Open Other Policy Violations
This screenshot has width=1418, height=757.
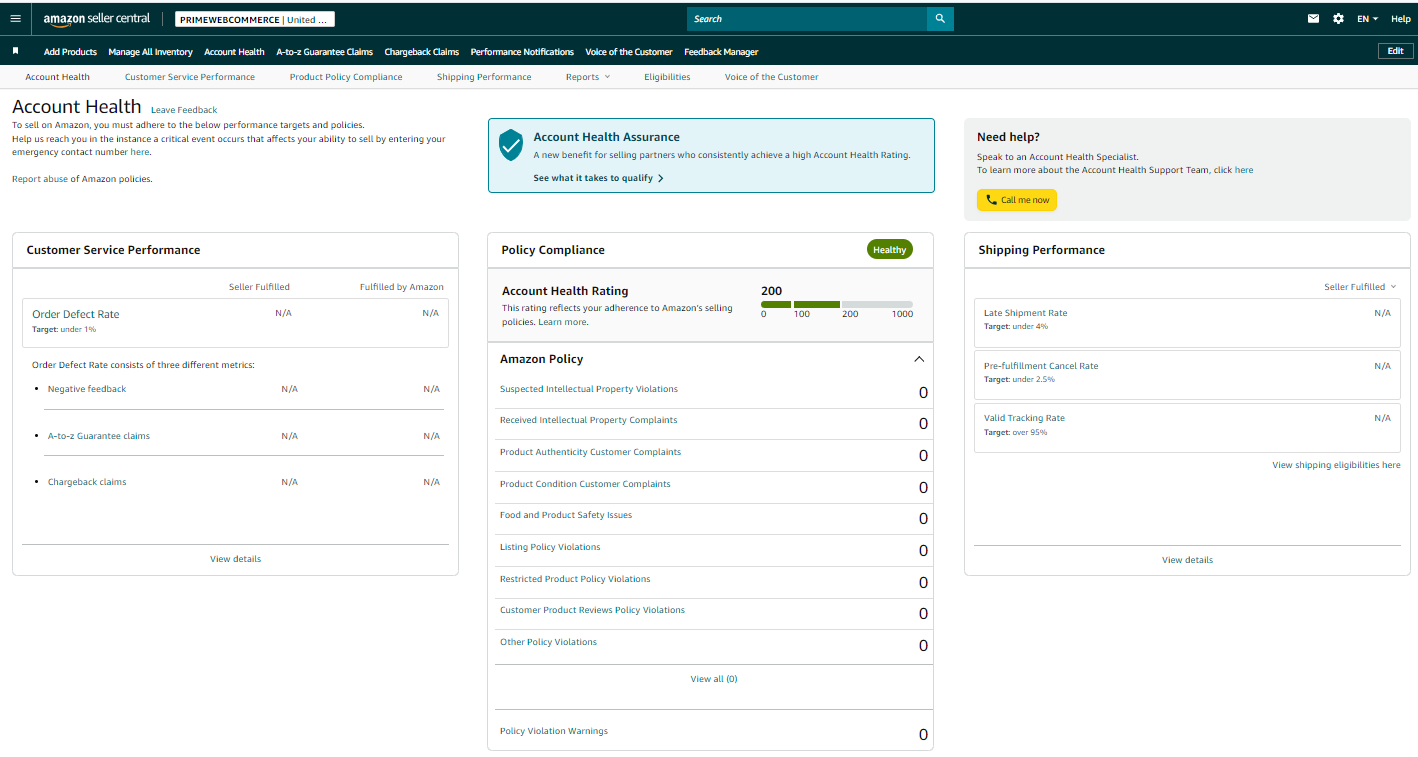548,642
